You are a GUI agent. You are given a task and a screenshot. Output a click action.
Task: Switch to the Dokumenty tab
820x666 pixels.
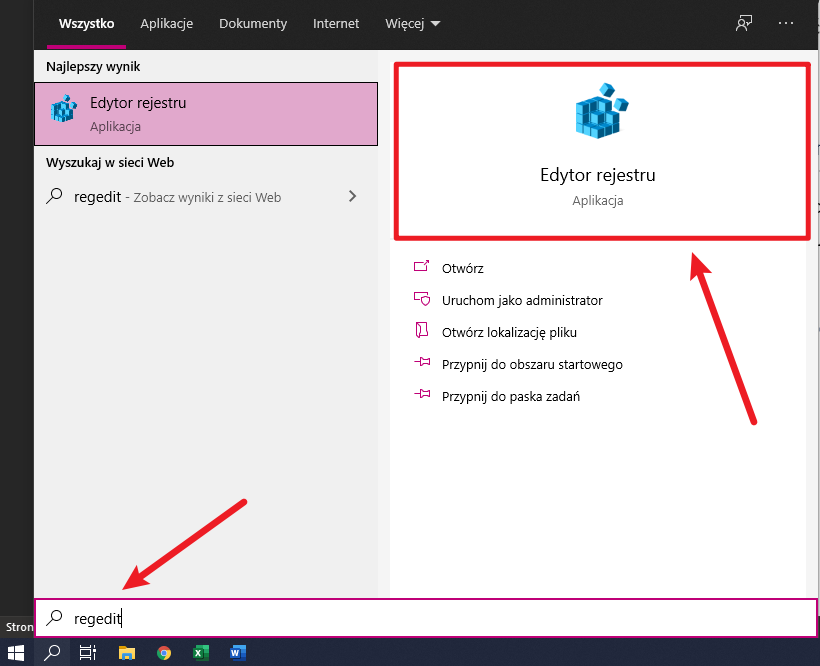point(253,24)
